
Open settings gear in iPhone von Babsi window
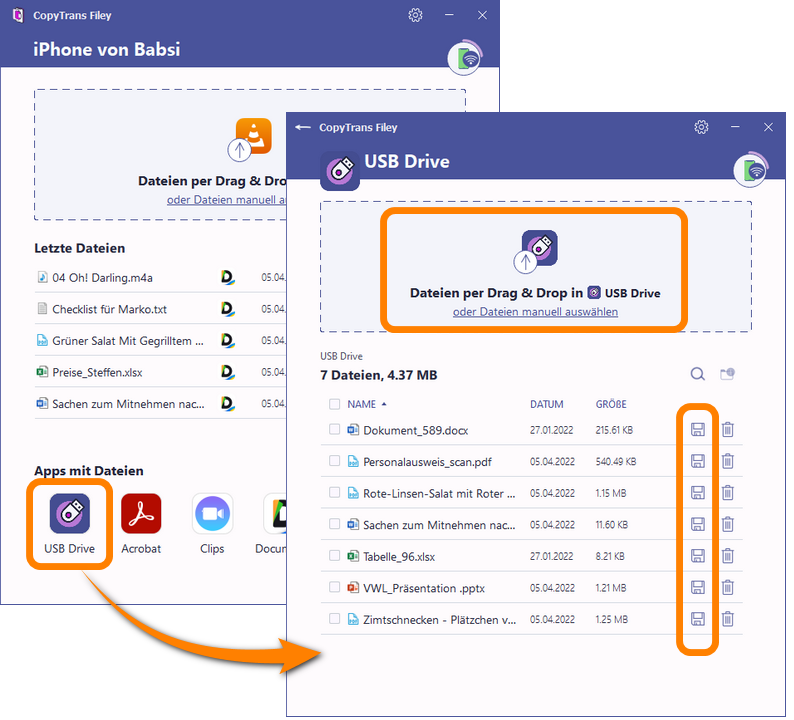point(415,15)
